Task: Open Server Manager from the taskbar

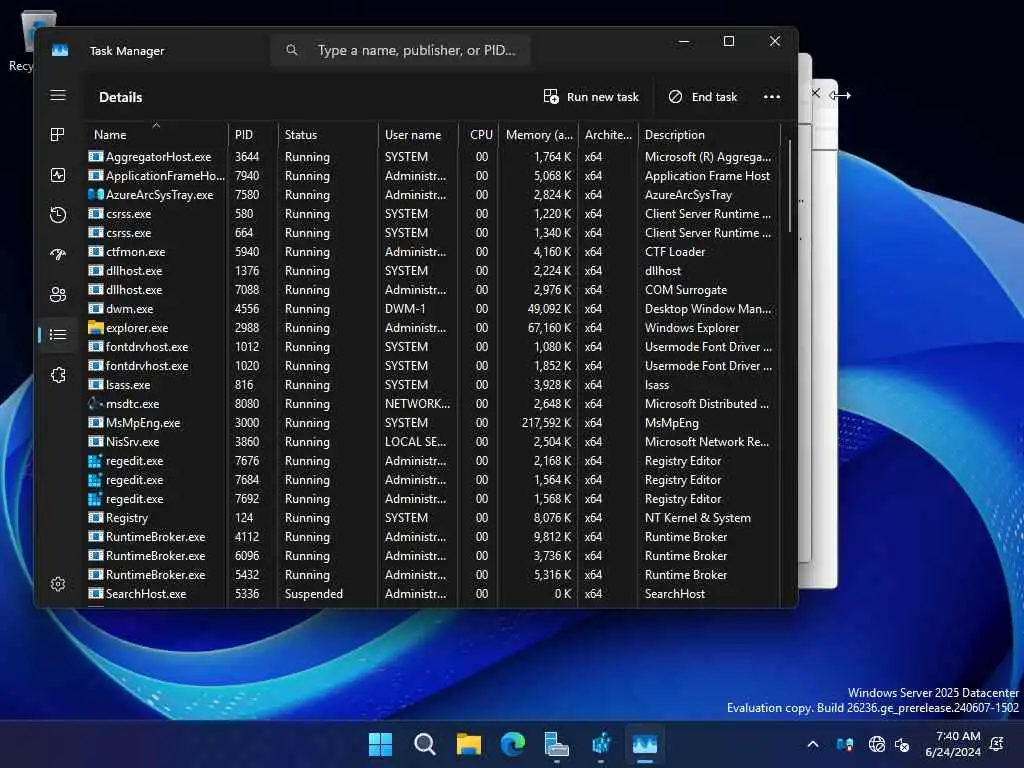Action: coord(556,744)
